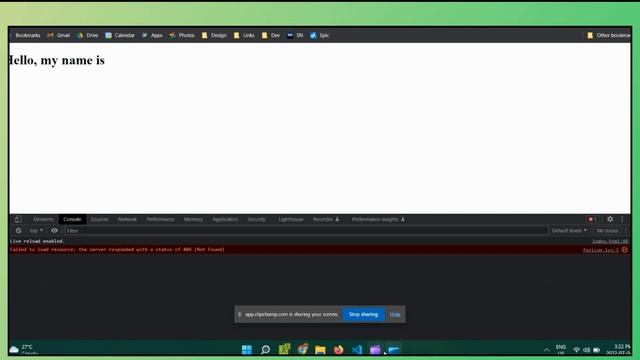Open the Chrome taskbar icon

tap(302, 349)
